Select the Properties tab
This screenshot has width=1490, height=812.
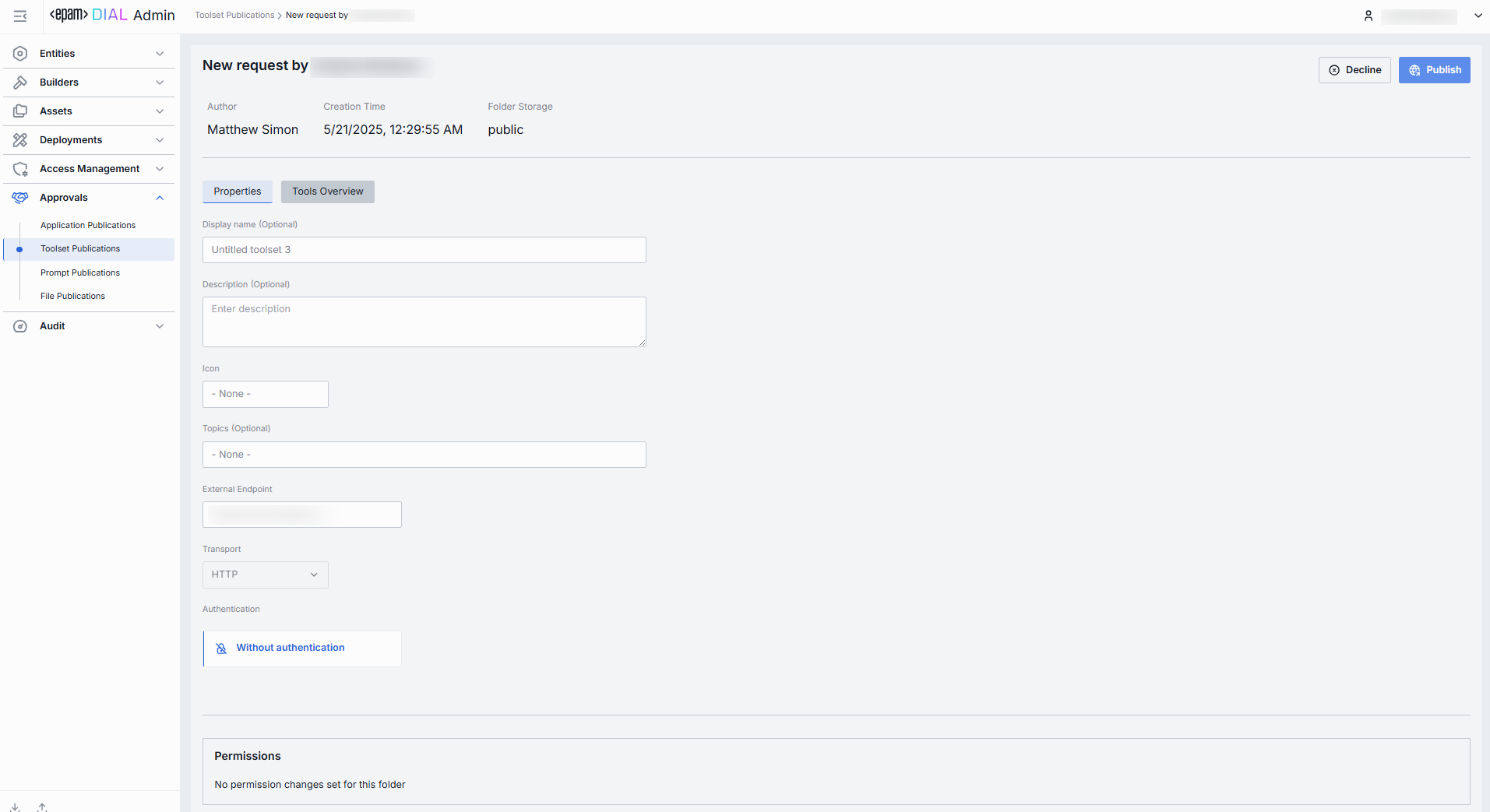(x=237, y=192)
